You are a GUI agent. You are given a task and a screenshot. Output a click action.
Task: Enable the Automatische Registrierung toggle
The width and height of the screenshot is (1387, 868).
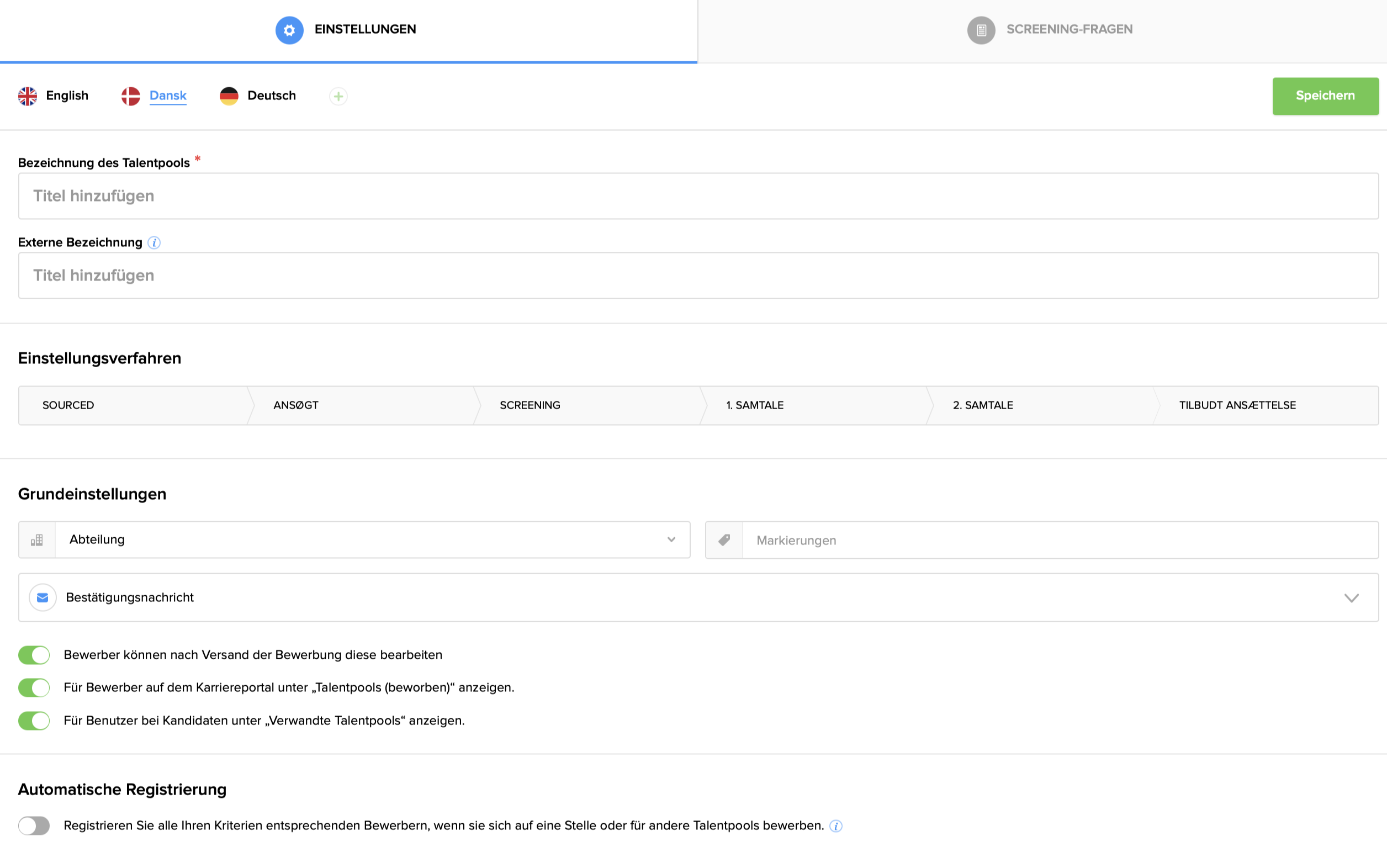(34, 826)
